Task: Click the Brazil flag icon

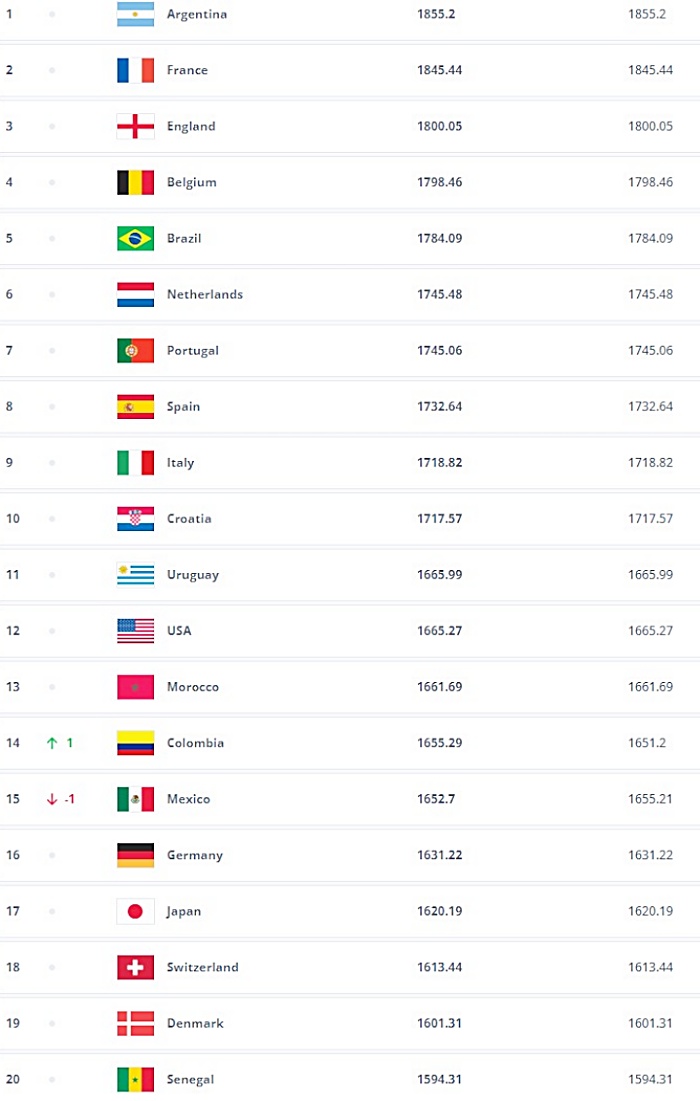Action: (136, 238)
